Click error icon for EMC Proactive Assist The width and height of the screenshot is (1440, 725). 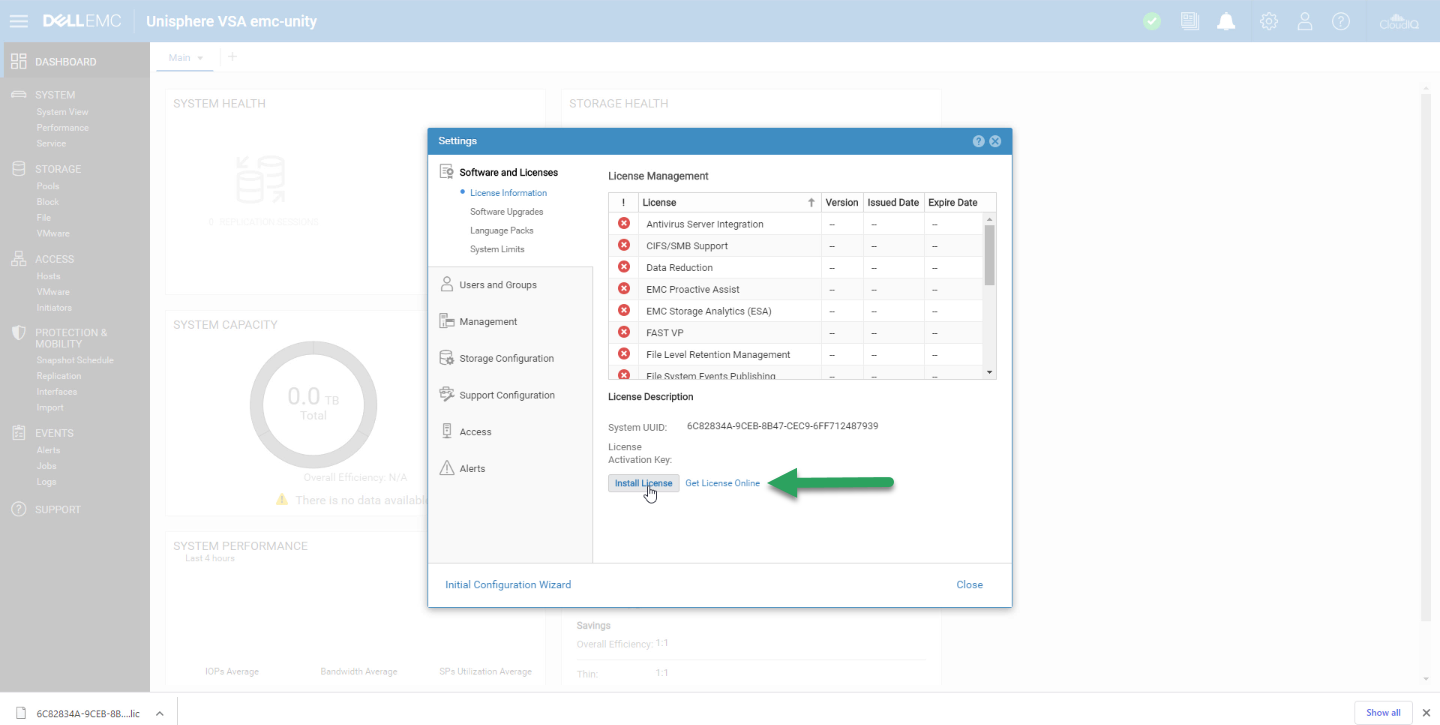[x=624, y=289]
